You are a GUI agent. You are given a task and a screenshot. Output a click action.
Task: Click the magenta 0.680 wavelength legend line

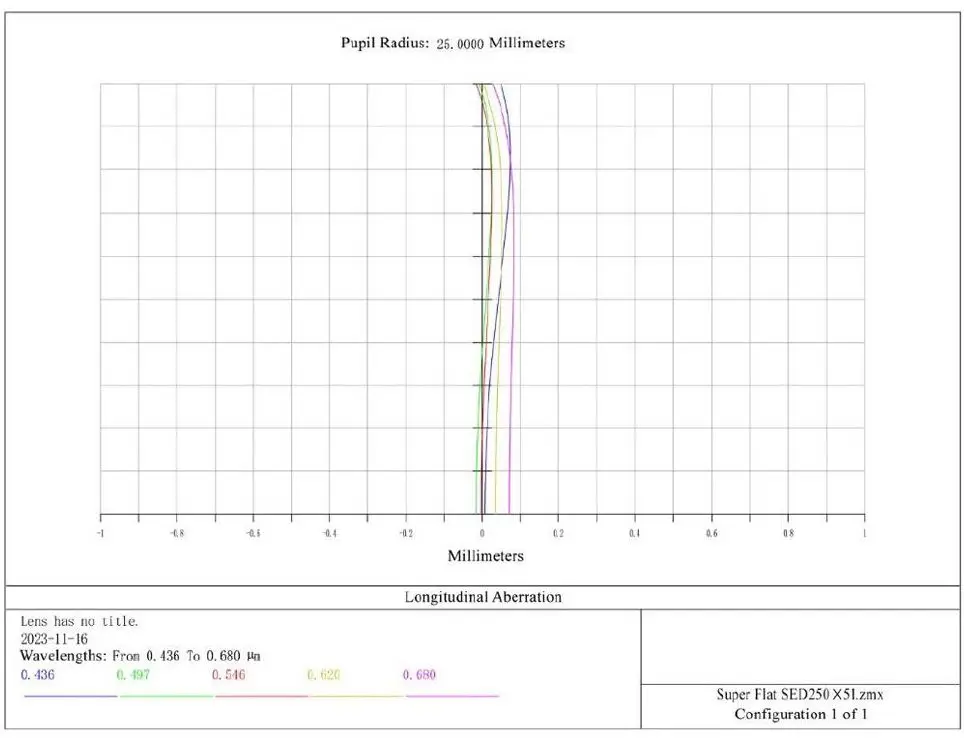452,695
